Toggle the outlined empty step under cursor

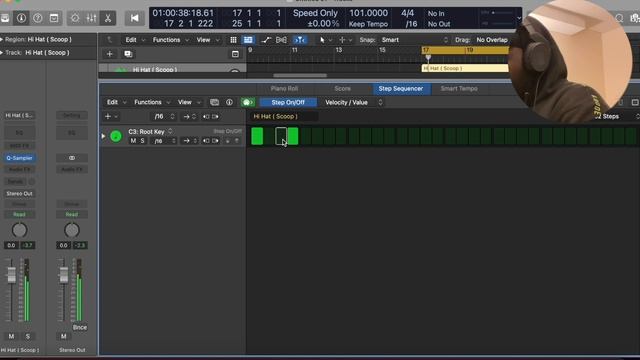[281, 136]
